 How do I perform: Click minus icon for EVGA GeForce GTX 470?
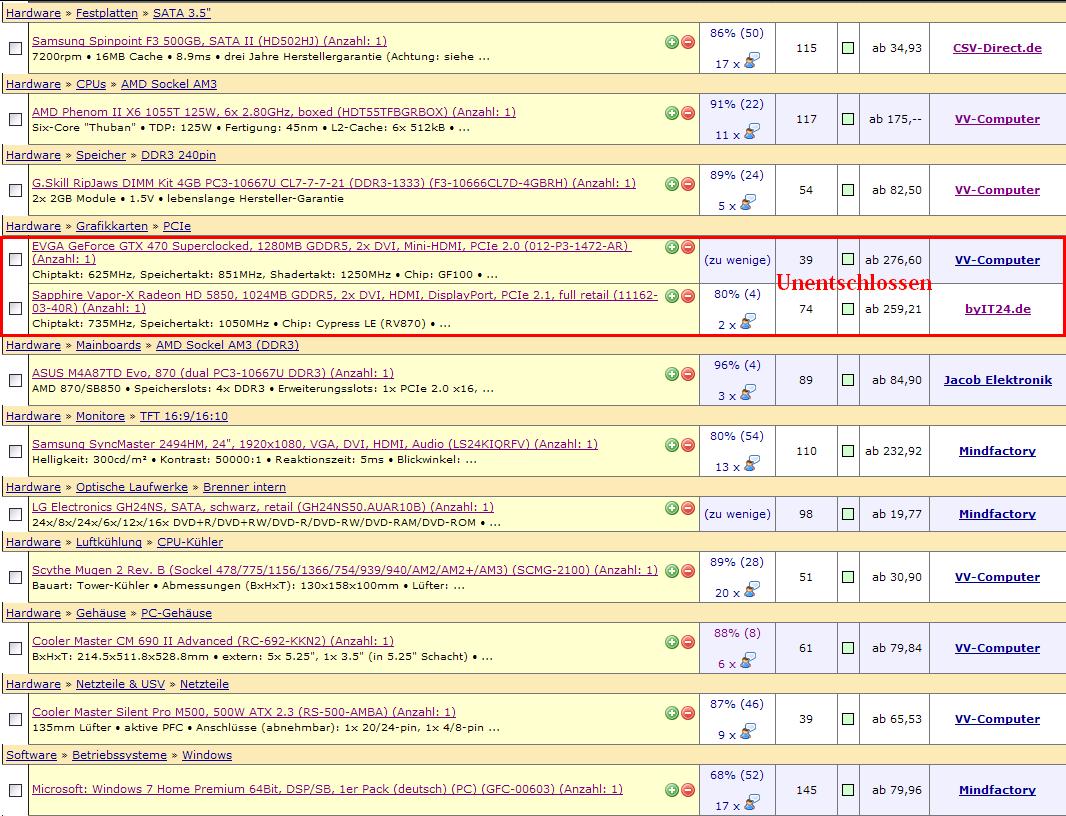687,247
